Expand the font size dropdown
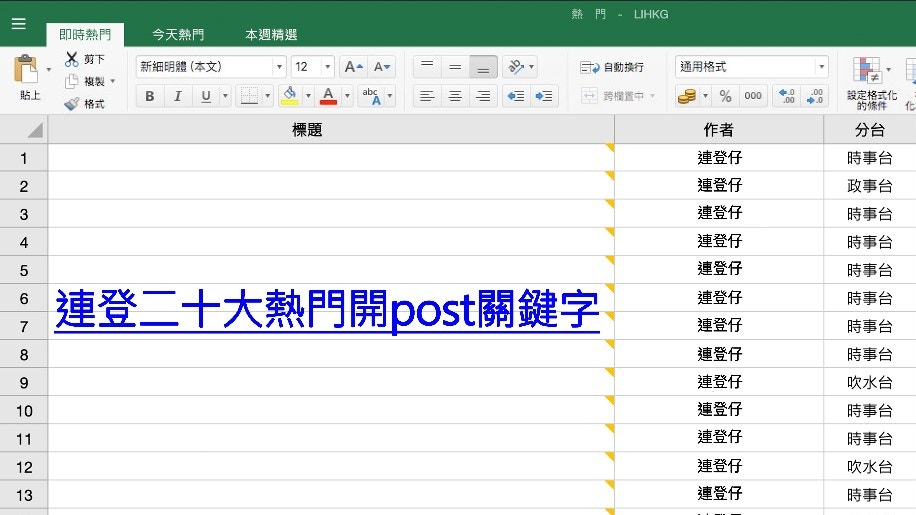This screenshot has height=515, width=916. 328,67
